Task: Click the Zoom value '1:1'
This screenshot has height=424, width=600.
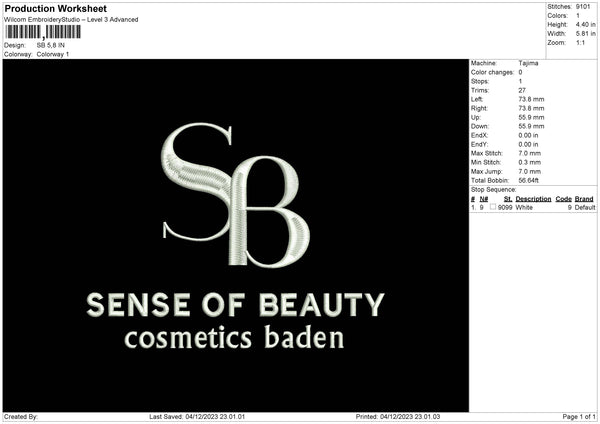Action: point(580,42)
